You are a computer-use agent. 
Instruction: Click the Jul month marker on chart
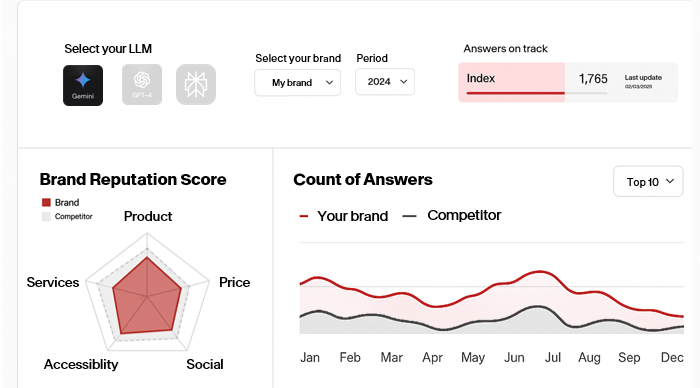553,358
